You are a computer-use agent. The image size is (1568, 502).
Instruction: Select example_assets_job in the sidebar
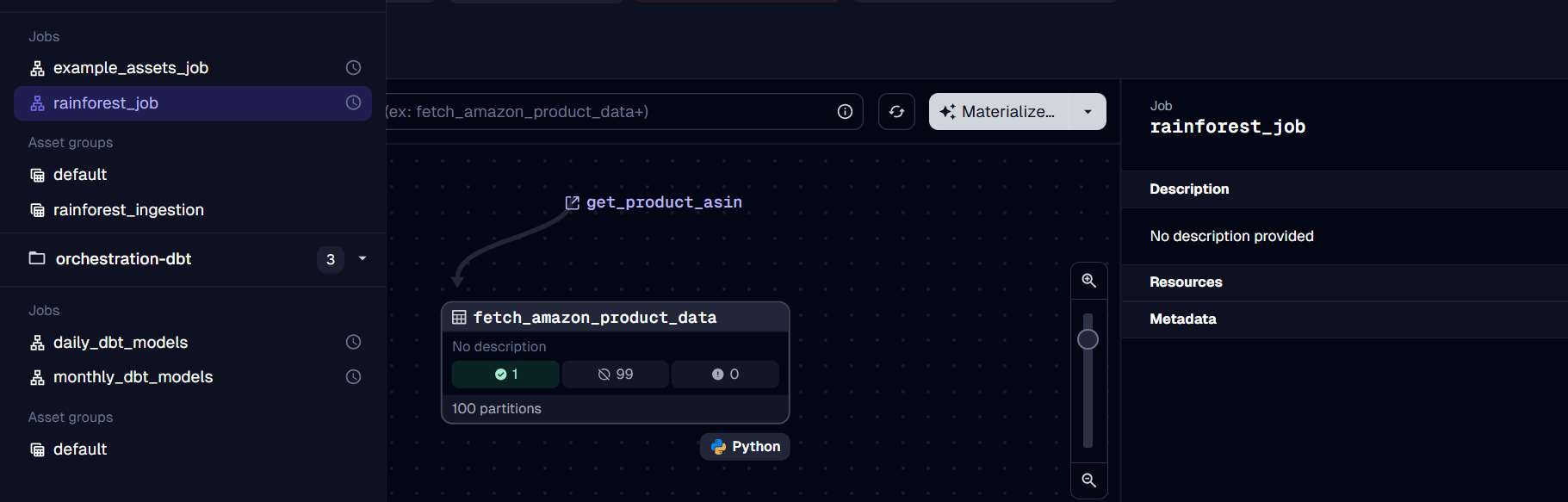pyautogui.click(x=131, y=68)
